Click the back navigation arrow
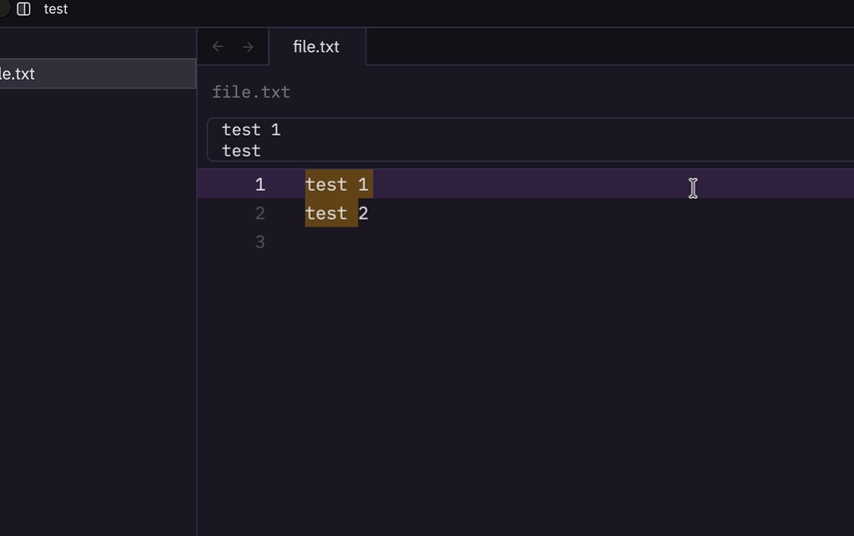This screenshot has width=854, height=536. pos(218,47)
